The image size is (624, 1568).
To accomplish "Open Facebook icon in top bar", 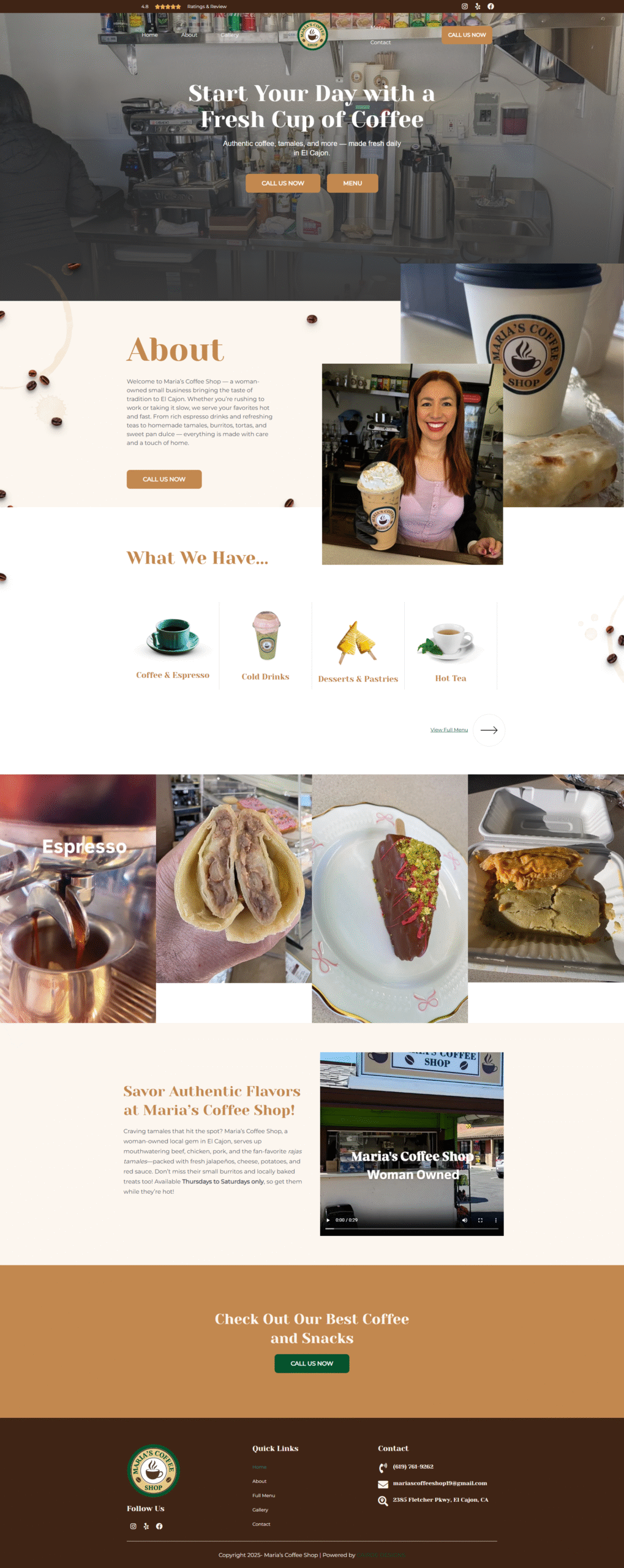I will [x=491, y=6].
